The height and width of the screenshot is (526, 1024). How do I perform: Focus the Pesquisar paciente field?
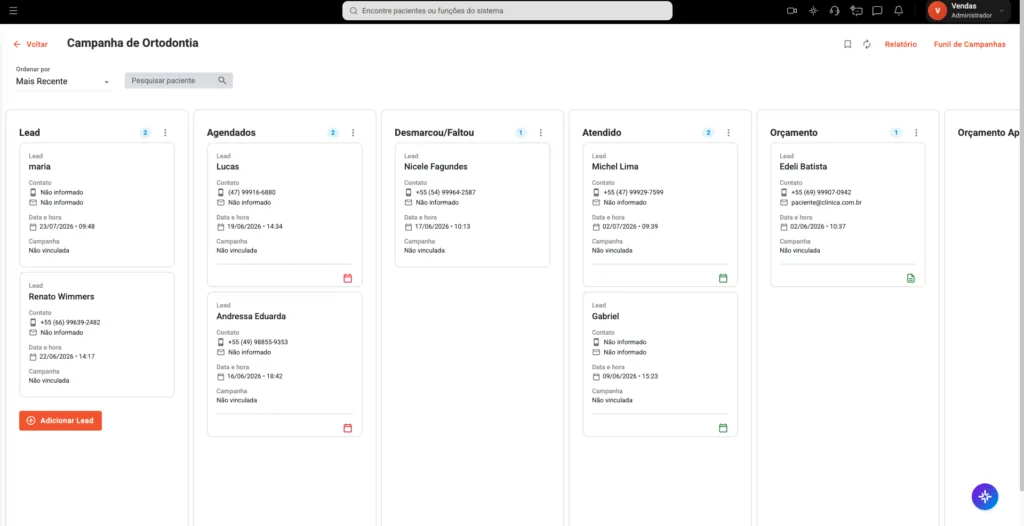pyautogui.click(x=178, y=80)
